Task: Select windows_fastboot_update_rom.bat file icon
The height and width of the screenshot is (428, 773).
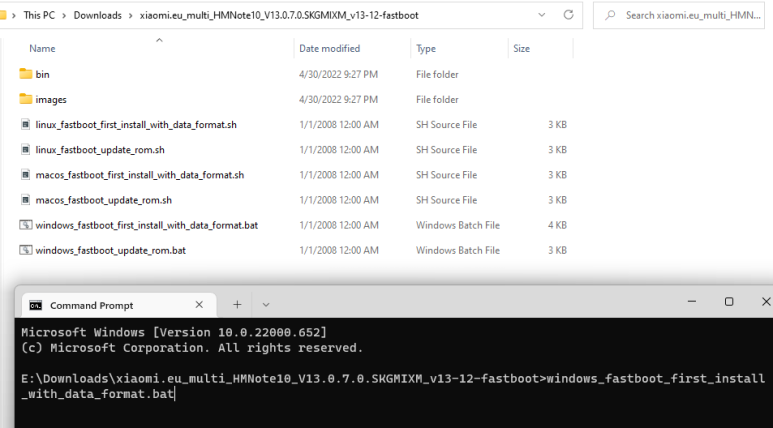Action: 26,250
